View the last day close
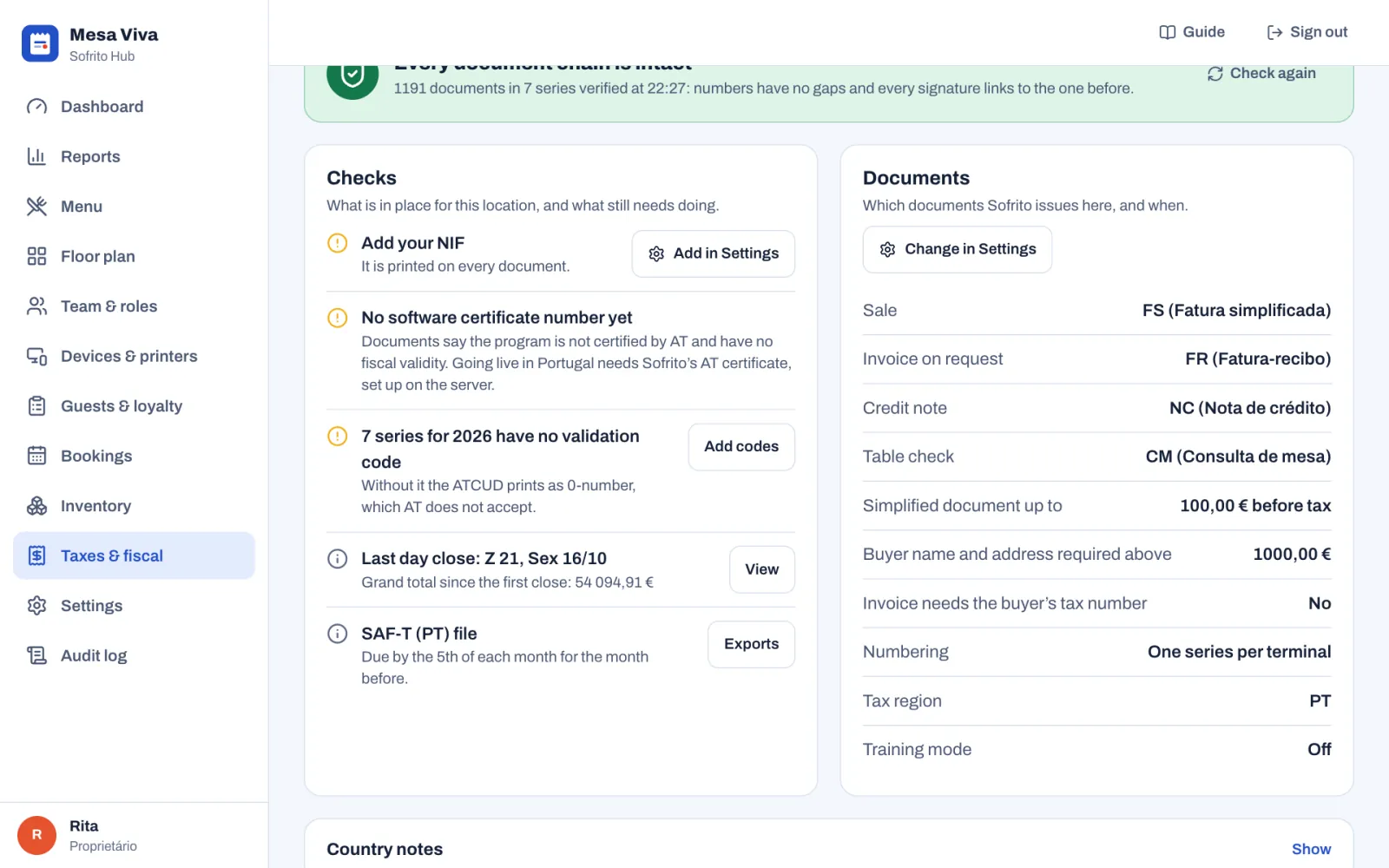The height and width of the screenshot is (868, 1389). [762, 569]
